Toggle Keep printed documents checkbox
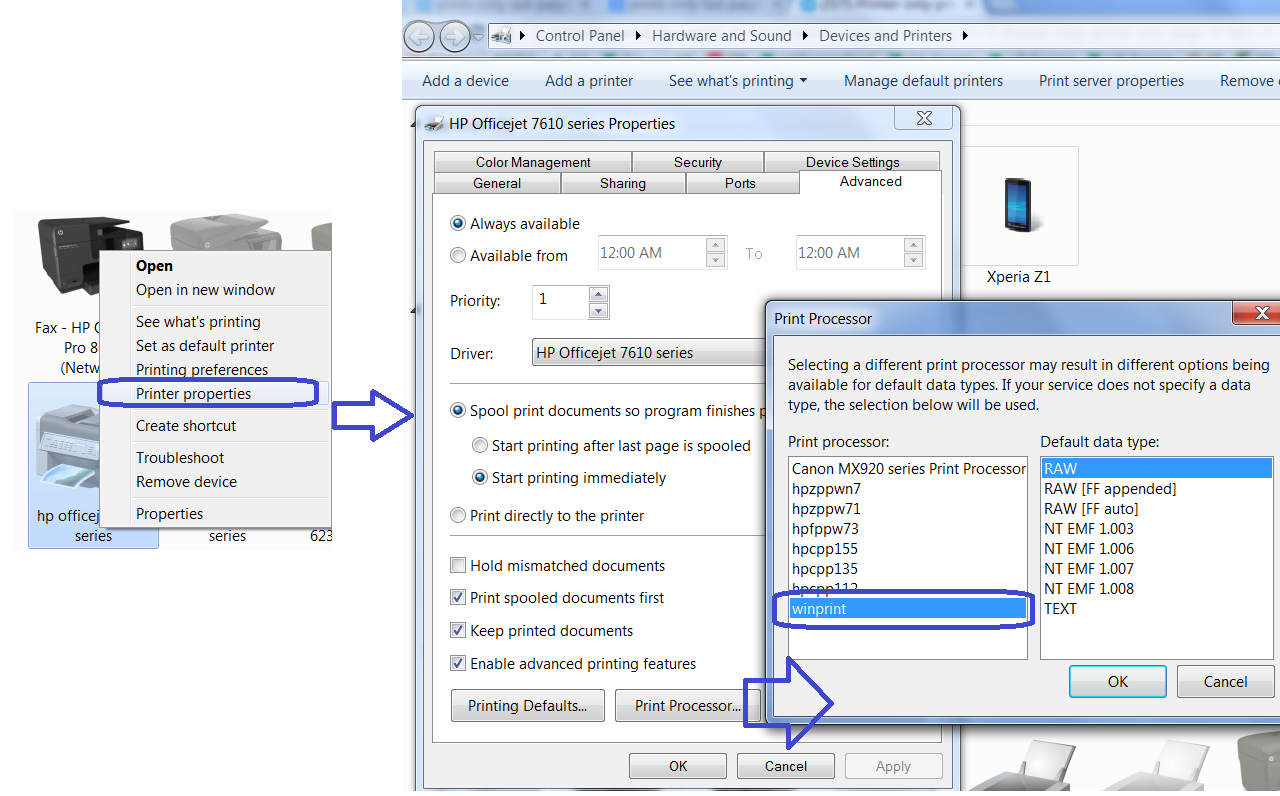The width and height of the screenshot is (1280, 796). pos(458,631)
